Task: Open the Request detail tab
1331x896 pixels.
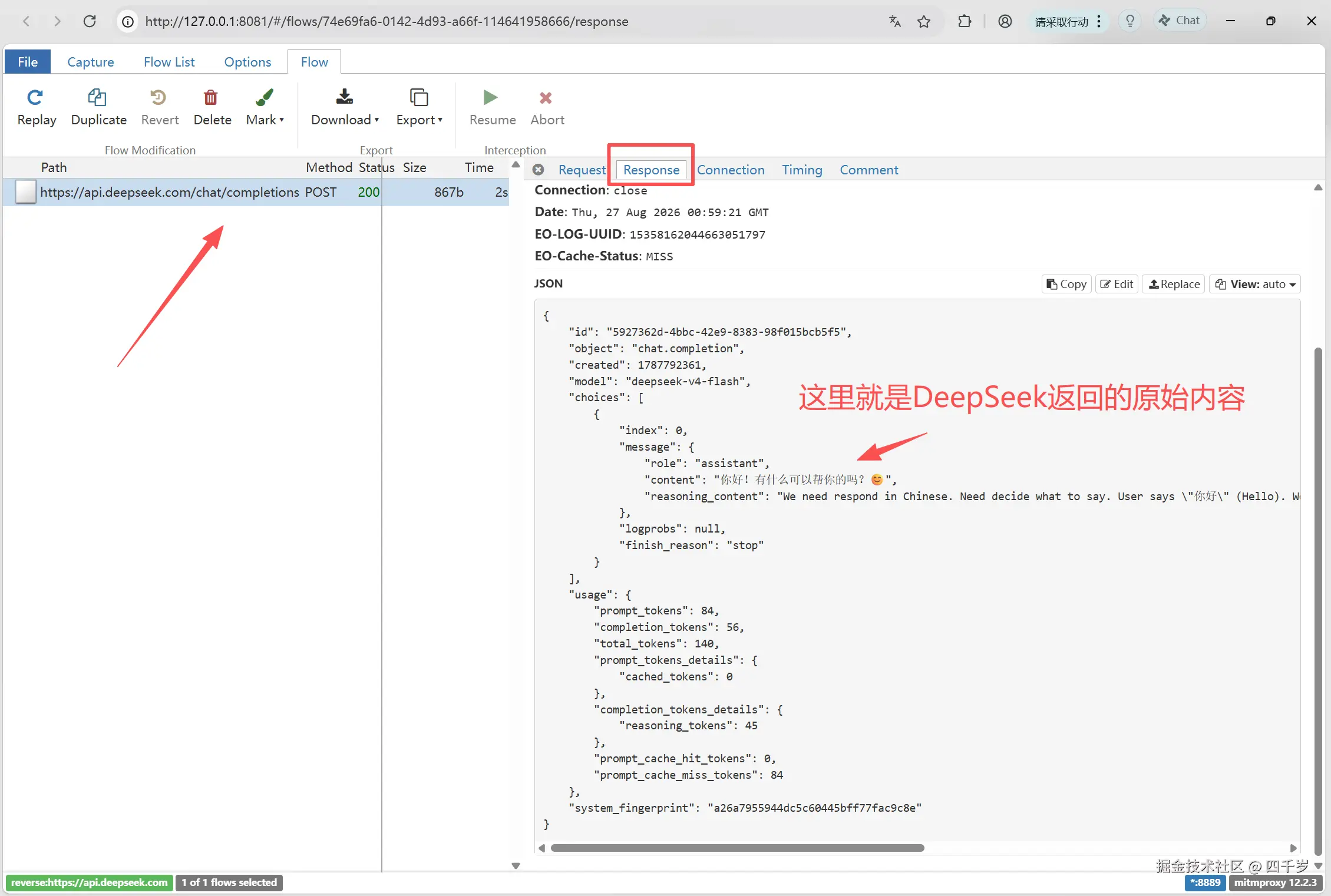Action: [582, 170]
